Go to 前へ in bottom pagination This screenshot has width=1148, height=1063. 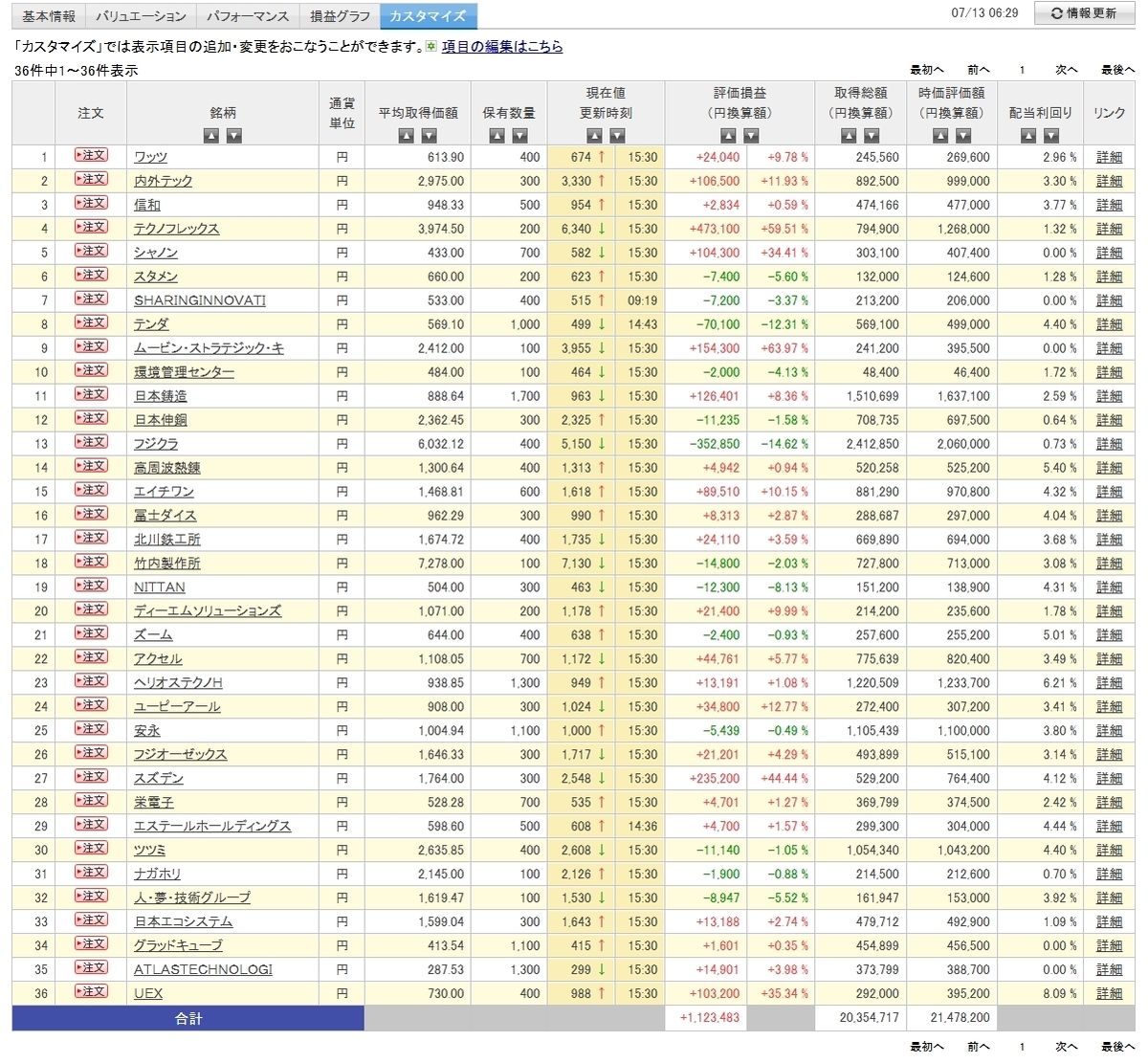(978, 1047)
